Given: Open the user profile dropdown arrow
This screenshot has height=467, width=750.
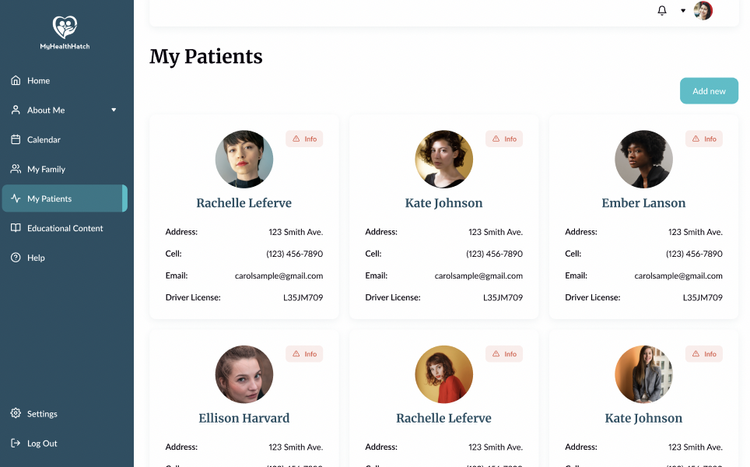Looking at the screenshot, I should pos(683,11).
